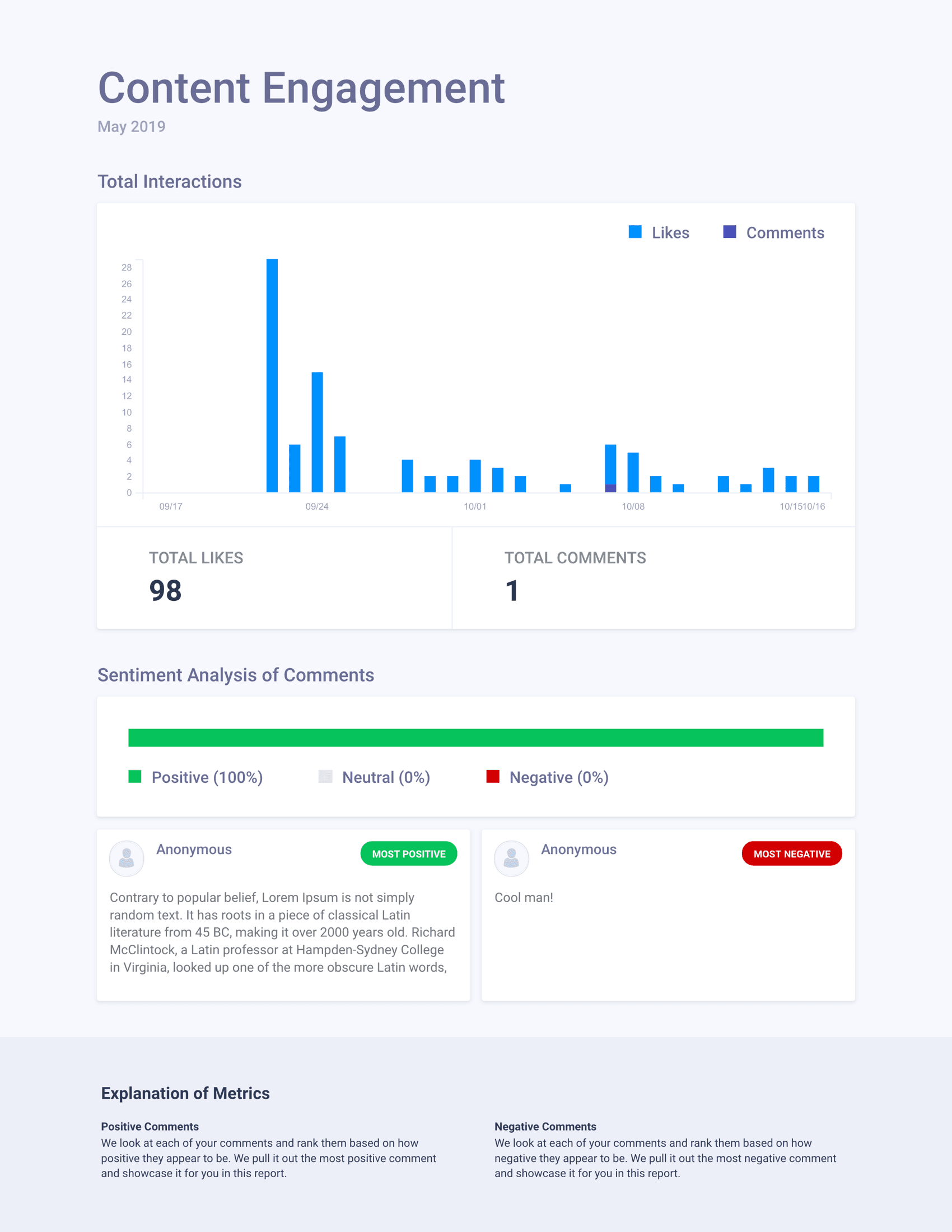Click the Comments legend label

[785, 233]
